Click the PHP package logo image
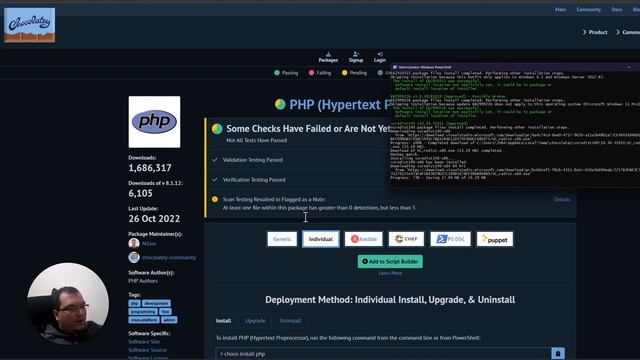 pyautogui.click(x=154, y=122)
